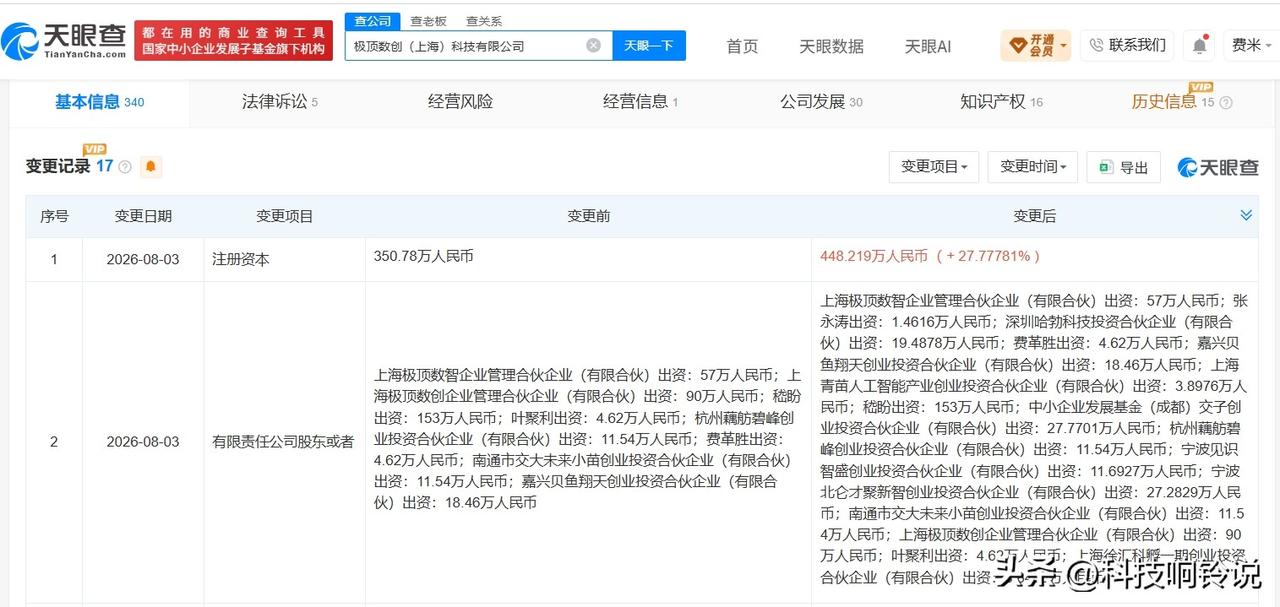Open 天眼数据 navigation link
Screen dimensions: 1280x607
coord(831,46)
